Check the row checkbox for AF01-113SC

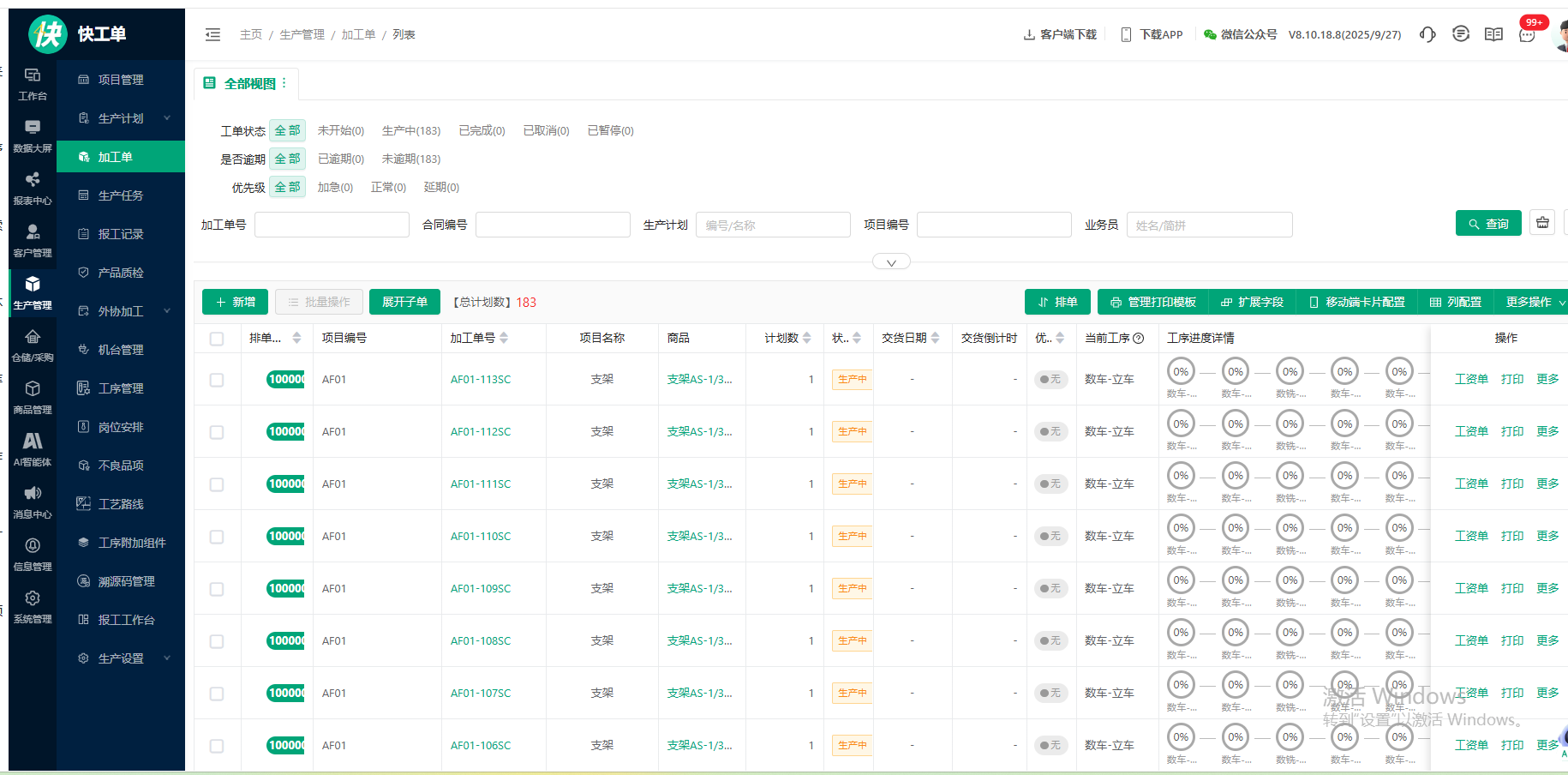click(217, 380)
